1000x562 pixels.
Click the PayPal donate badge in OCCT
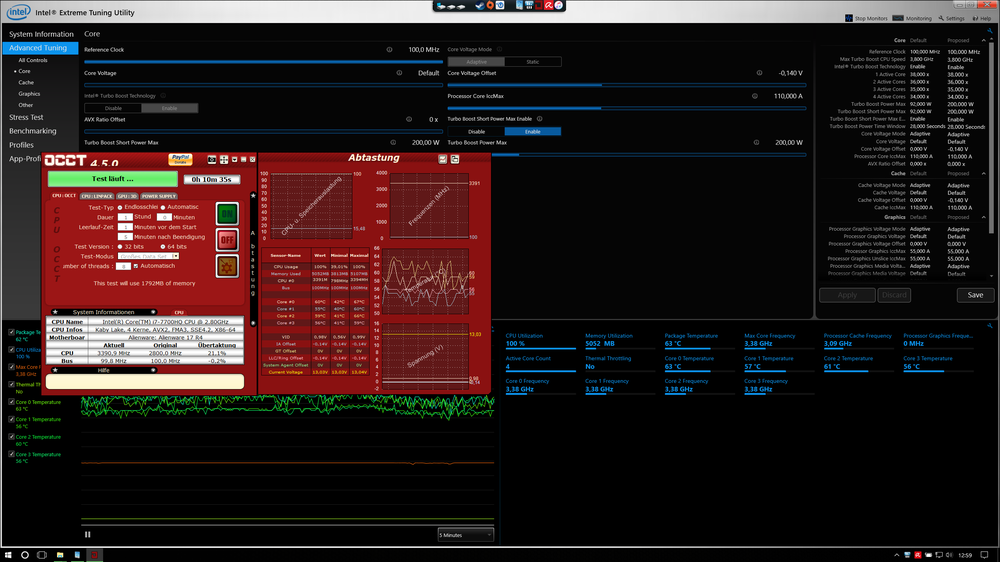click(181, 159)
